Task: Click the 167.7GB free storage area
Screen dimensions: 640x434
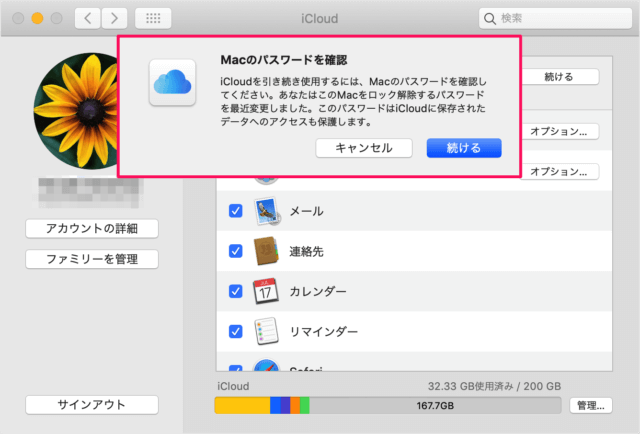Action: pyautogui.click(x=435, y=405)
